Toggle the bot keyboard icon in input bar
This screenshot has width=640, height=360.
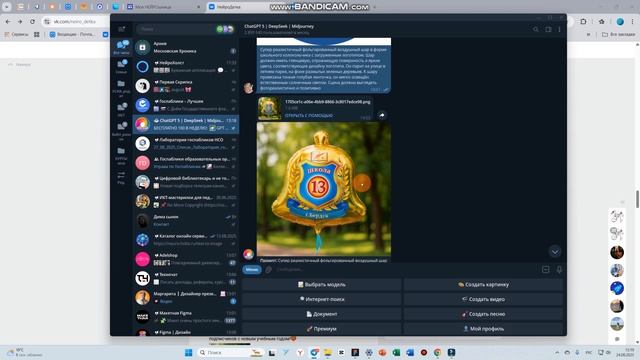coord(546,269)
